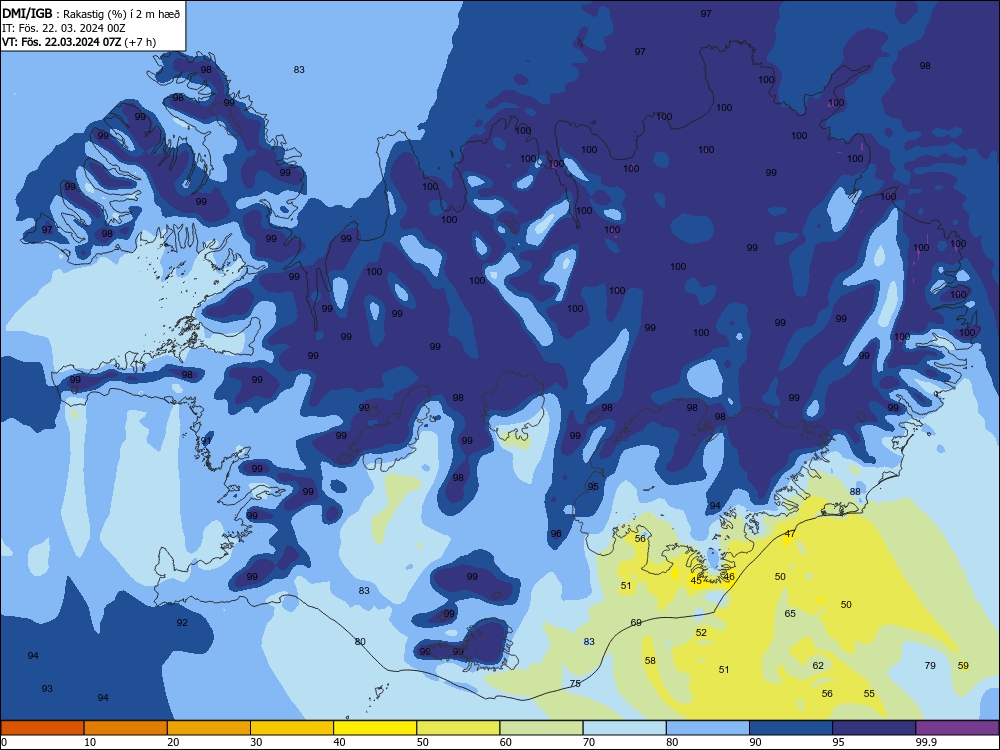Viewport: 1000px width, 750px height.
Task: Pick the purple legend swatch above 99.9
Action: point(957,728)
